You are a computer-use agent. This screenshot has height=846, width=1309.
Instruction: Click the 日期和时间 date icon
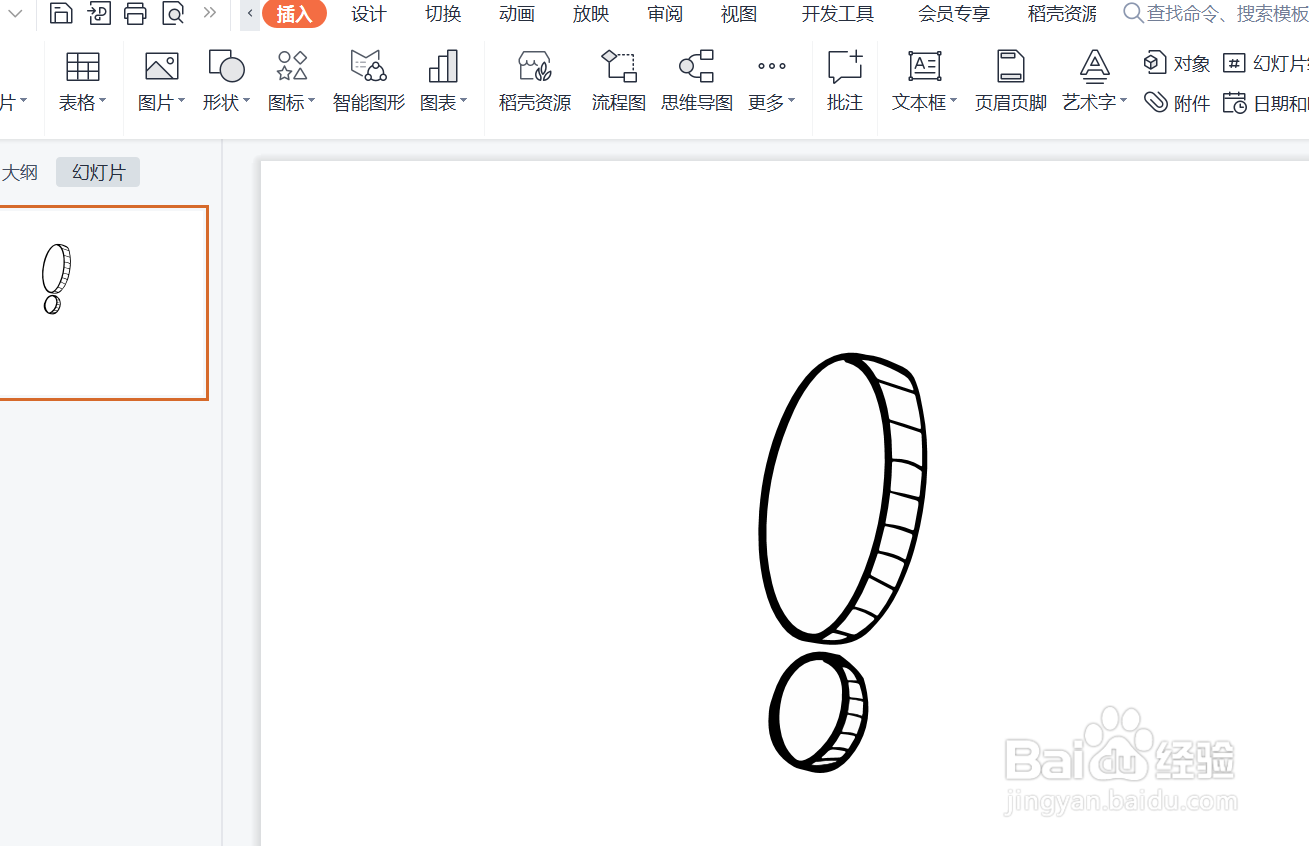1235,103
